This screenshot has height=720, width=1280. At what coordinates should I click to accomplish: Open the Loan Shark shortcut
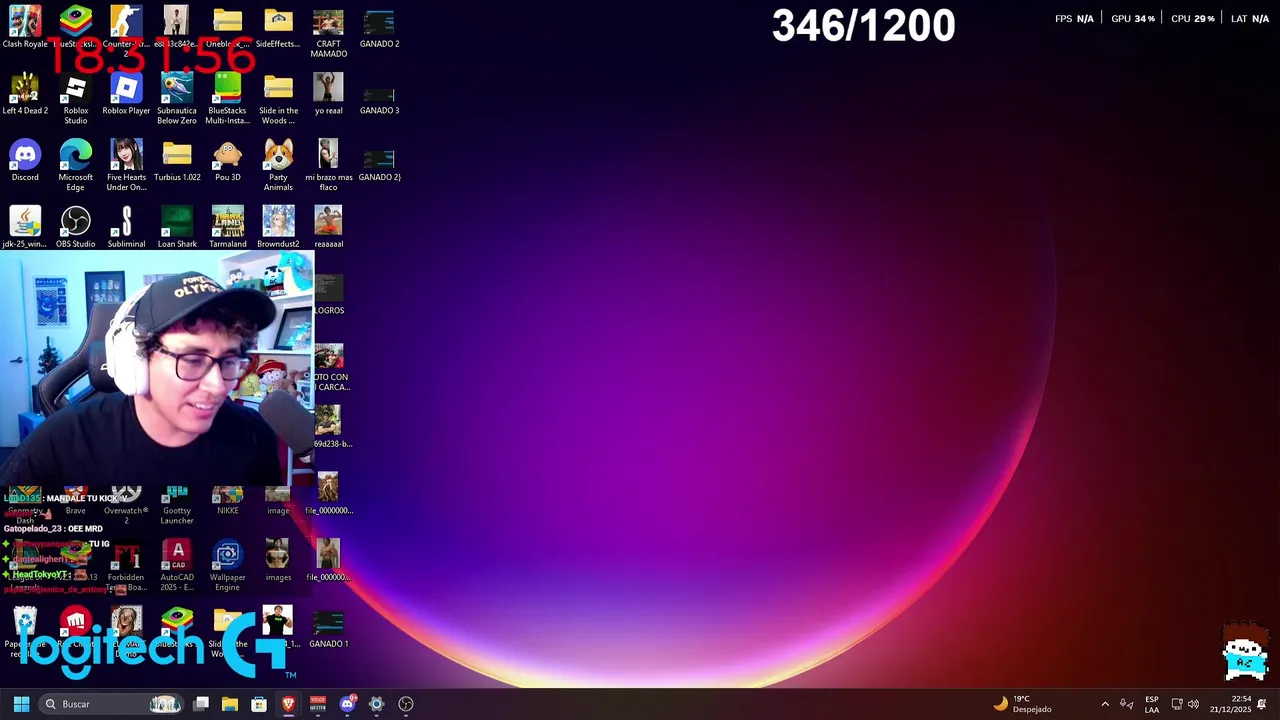pos(177,227)
